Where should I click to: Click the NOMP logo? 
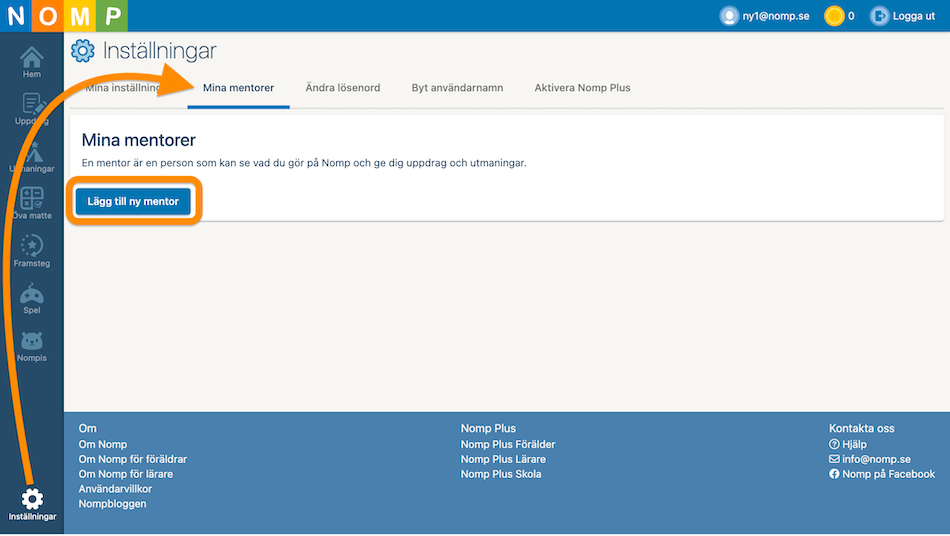pyautogui.click(x=64, y=16)
